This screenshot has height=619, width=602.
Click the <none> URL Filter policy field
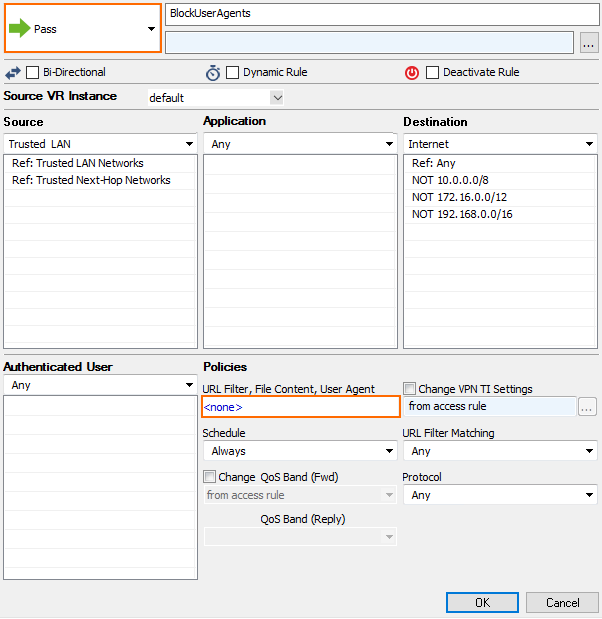(301, 407)
